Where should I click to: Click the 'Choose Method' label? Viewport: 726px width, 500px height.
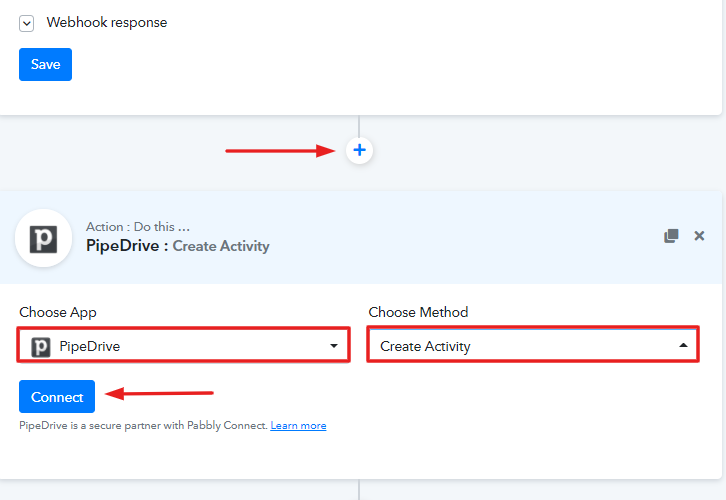pos(418,312)
